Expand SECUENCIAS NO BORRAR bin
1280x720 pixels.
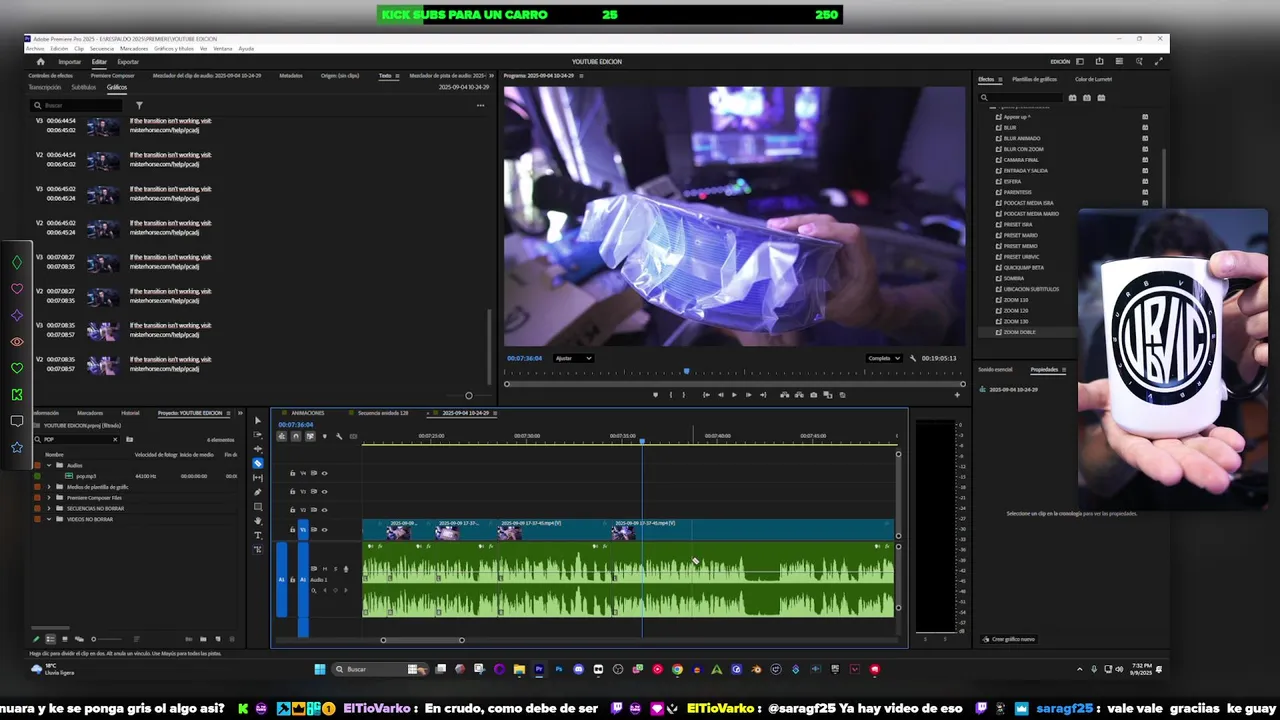pos(49,508)
